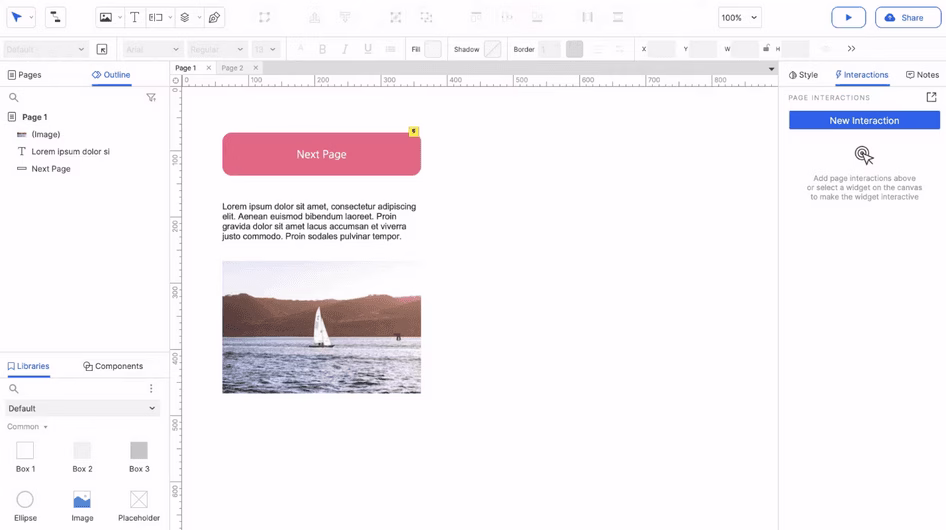Switch to the Style tab
This screenshot has height=530, width=946.
(804, 75)
